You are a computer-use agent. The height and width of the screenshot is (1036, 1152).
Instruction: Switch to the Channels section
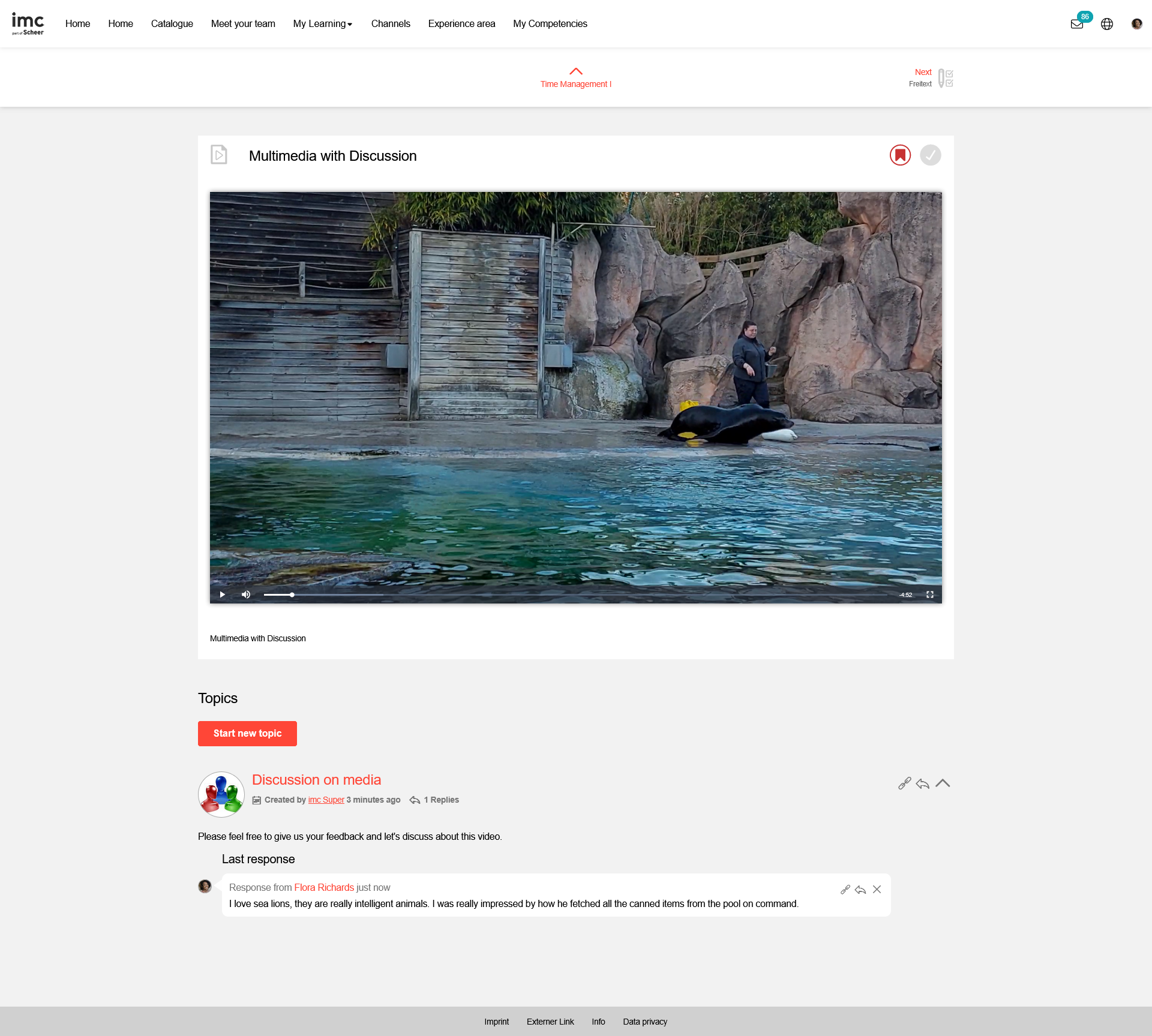point(391,24)
